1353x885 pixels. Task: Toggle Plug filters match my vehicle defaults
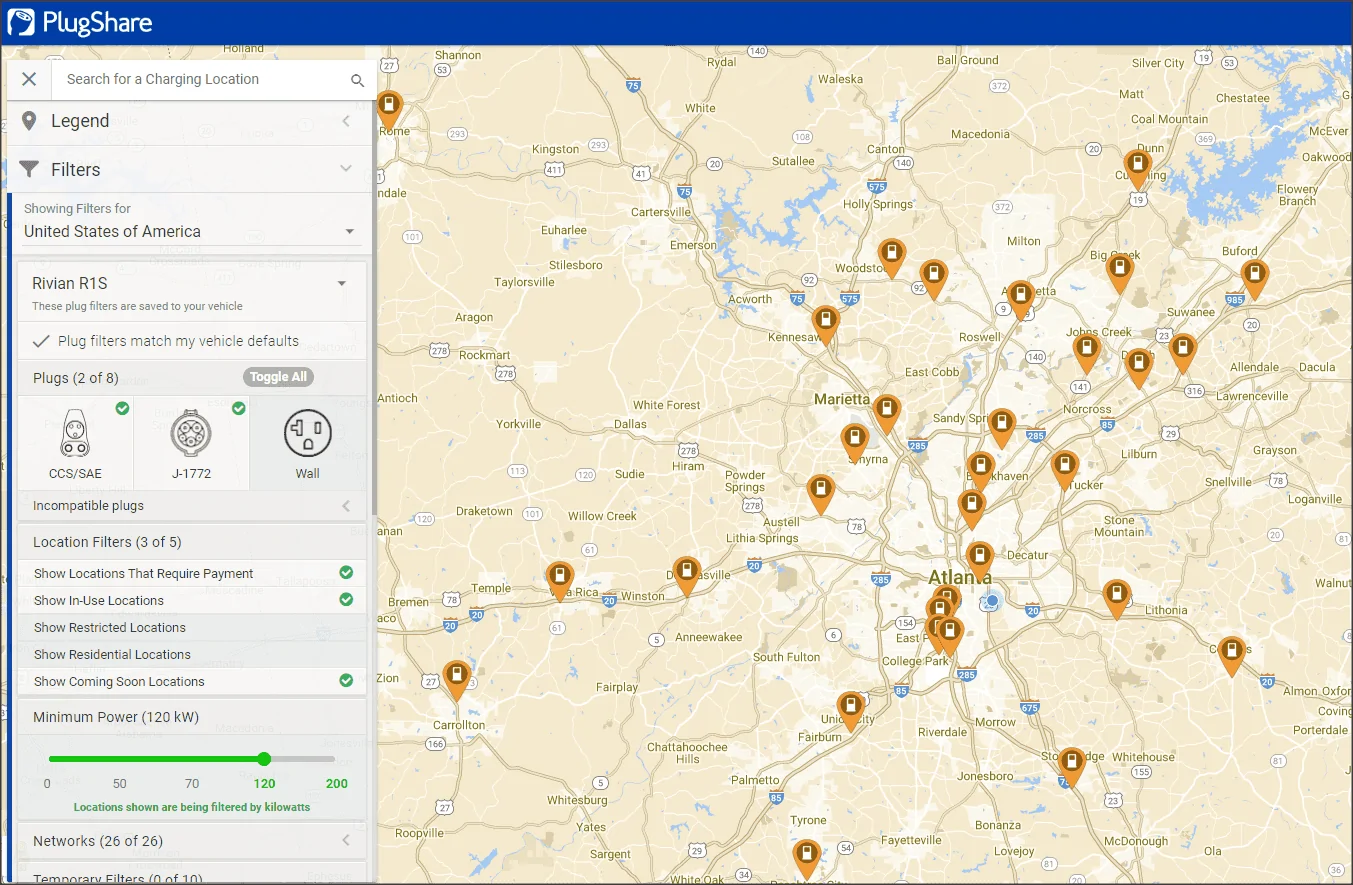[x=192, y=341]
